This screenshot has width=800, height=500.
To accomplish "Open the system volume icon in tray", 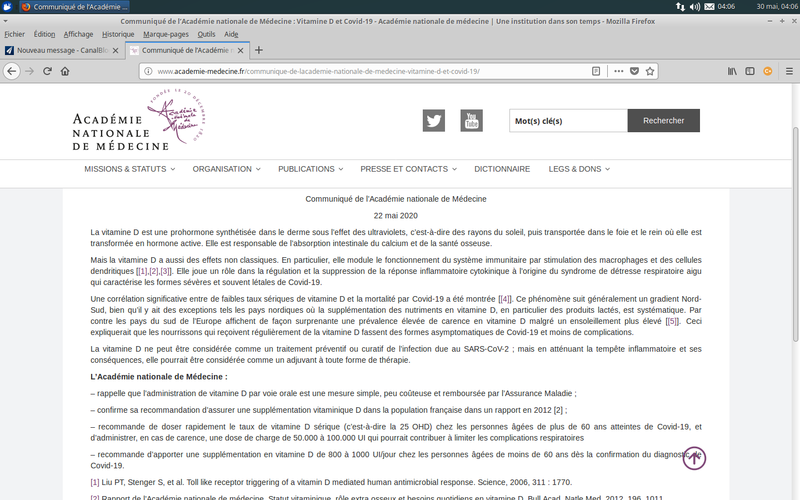I will [697, 6].
